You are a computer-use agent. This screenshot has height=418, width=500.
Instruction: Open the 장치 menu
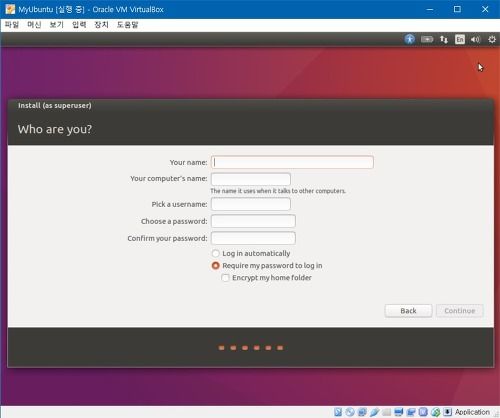(101, 24)
